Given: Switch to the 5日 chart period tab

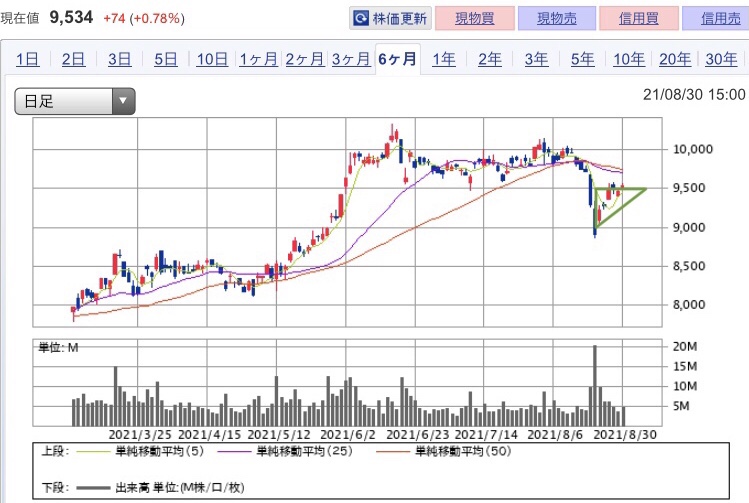Looking at the screenshot, I should [166, 59].
